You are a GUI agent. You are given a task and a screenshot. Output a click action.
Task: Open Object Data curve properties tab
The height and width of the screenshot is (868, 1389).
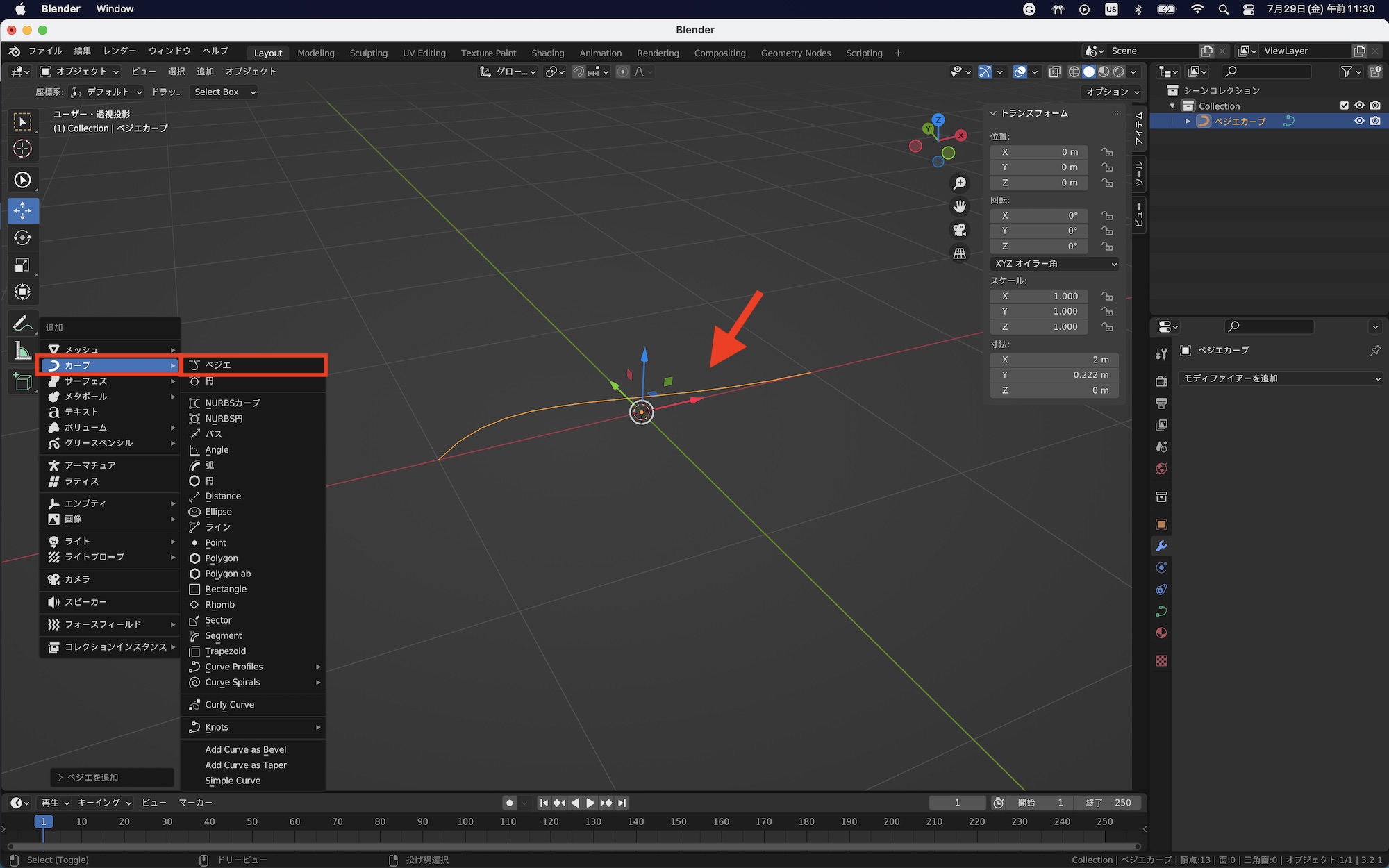pos(1161,611)
